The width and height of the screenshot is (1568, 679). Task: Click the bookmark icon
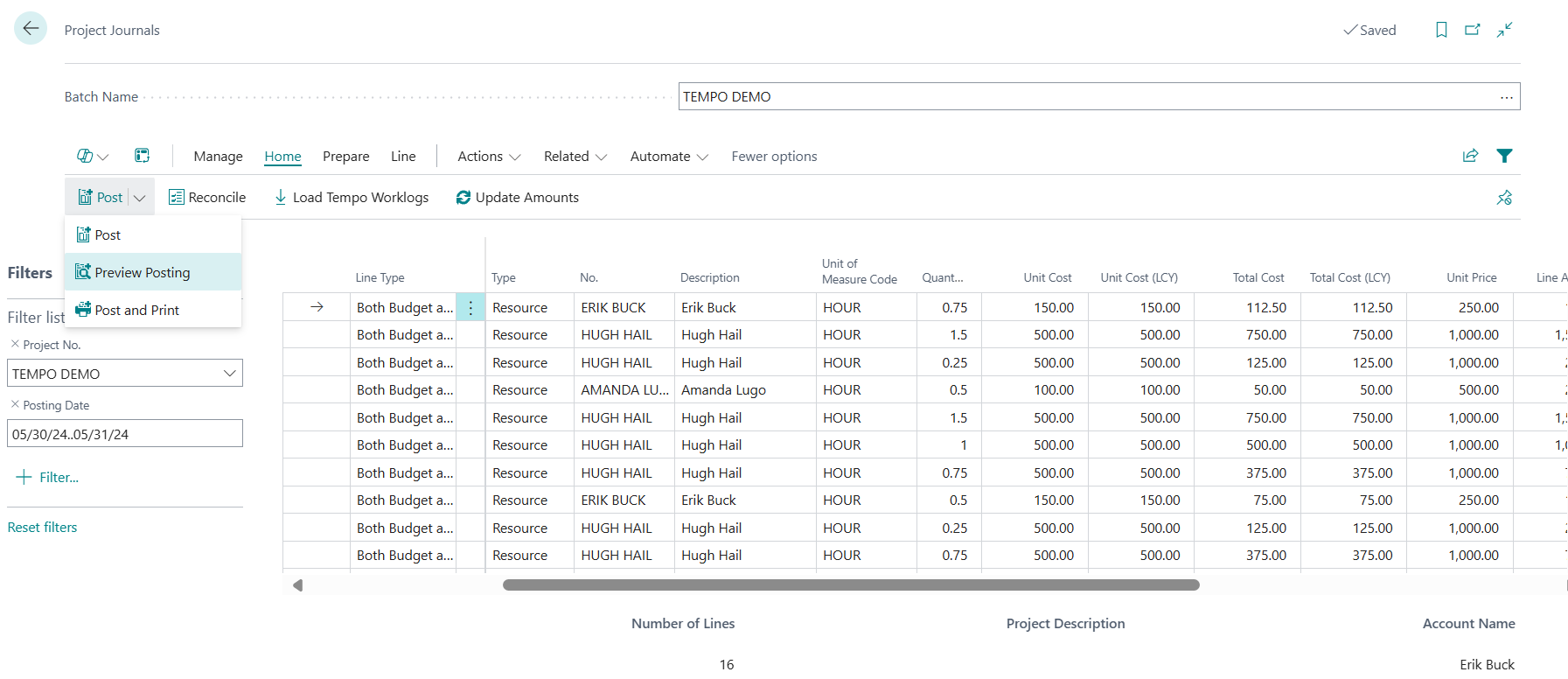click(x=1441, y=30)
